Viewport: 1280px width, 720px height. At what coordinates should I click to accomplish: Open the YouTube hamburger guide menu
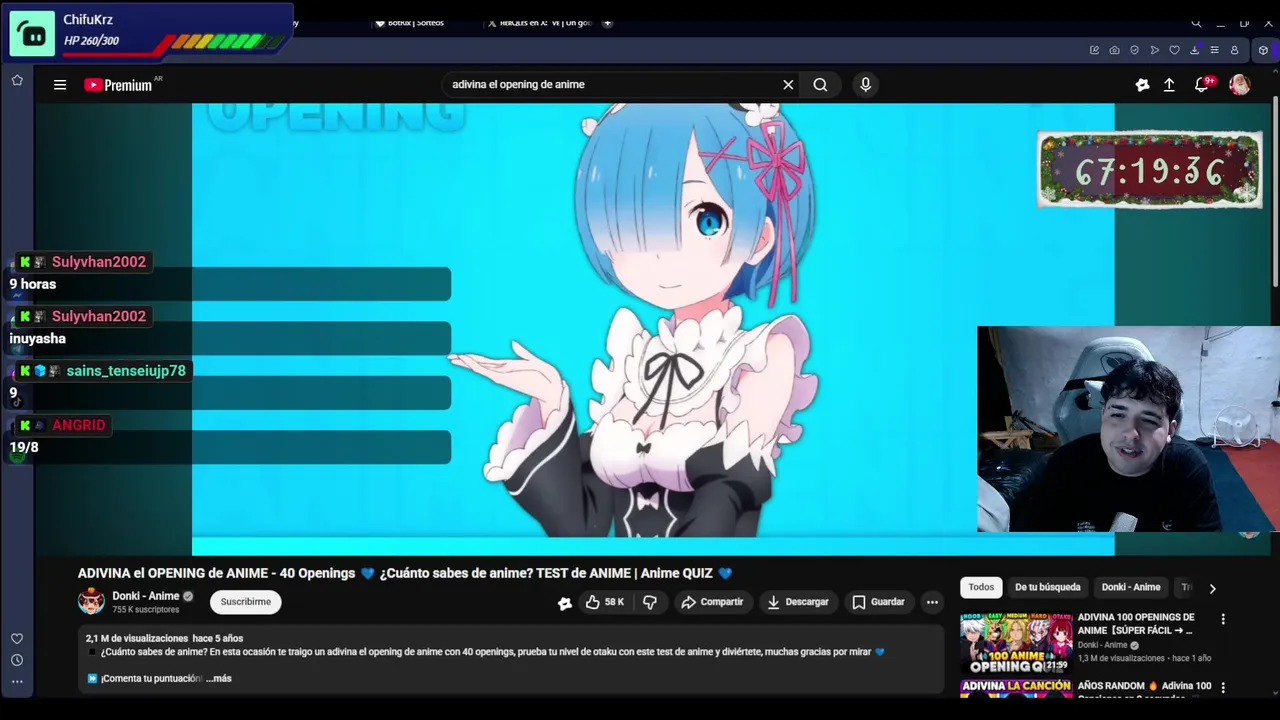click(x=60, y=85)
